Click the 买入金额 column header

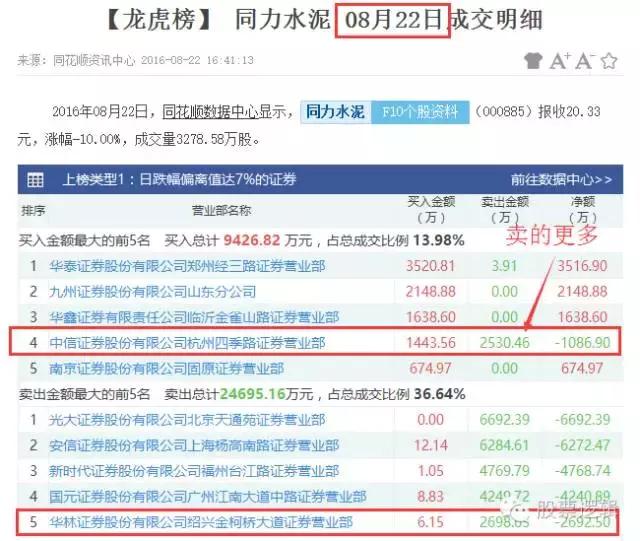coord(431,209)
